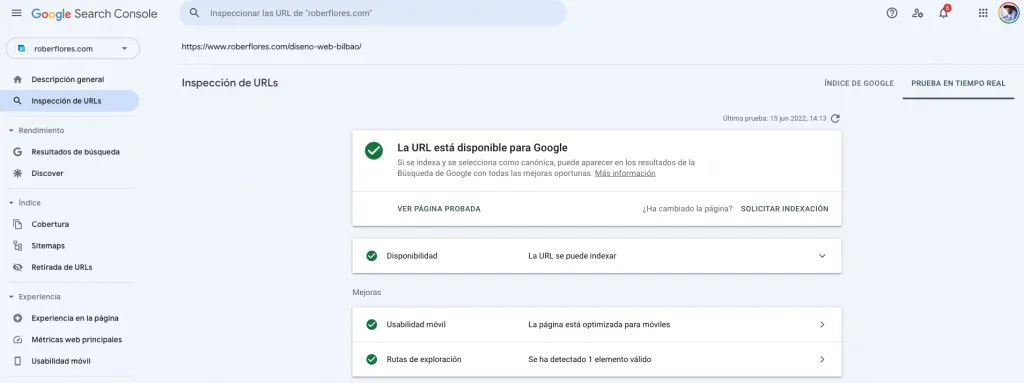1024x383 pixels.
Task: Open Experiencia en la página report
Action: tap(75, 318)
